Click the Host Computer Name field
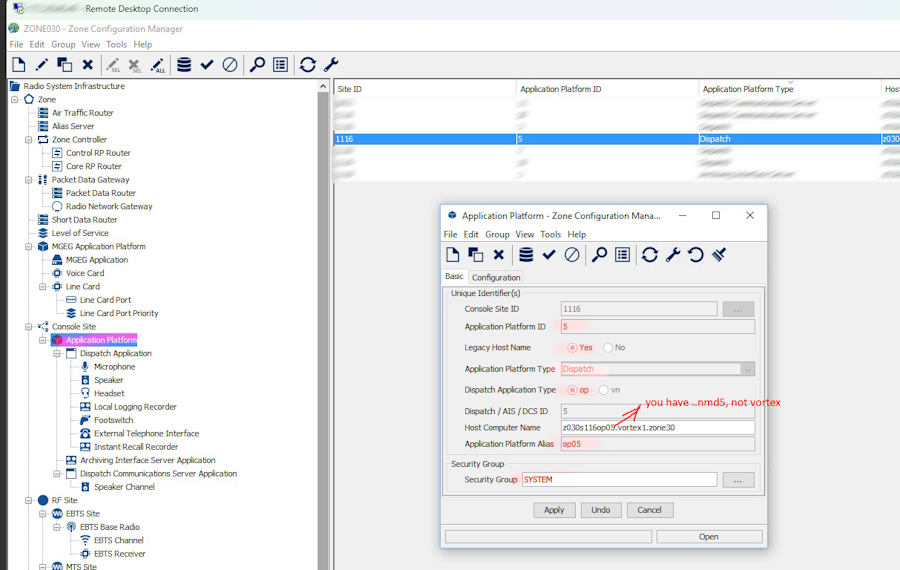Screen dimensions: 900x570 point(657,428)
